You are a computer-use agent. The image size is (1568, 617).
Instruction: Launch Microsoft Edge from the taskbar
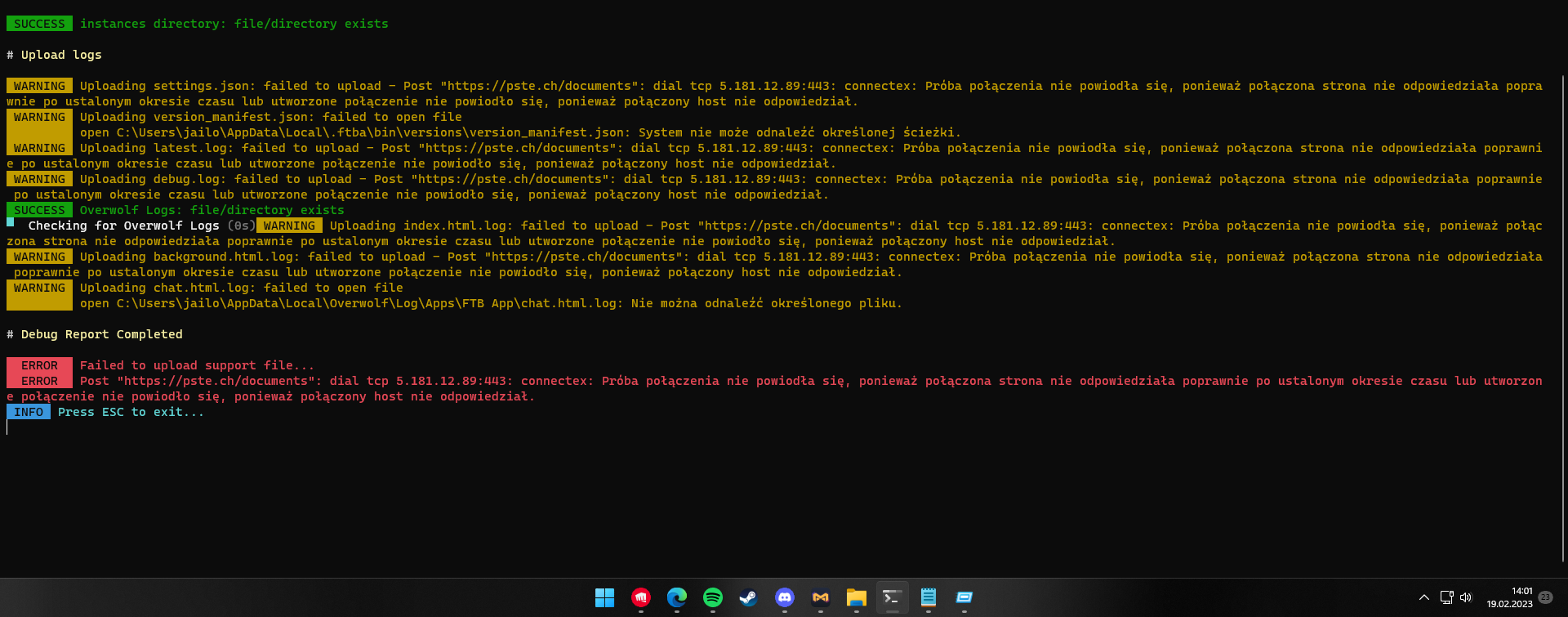pos(677,597)
